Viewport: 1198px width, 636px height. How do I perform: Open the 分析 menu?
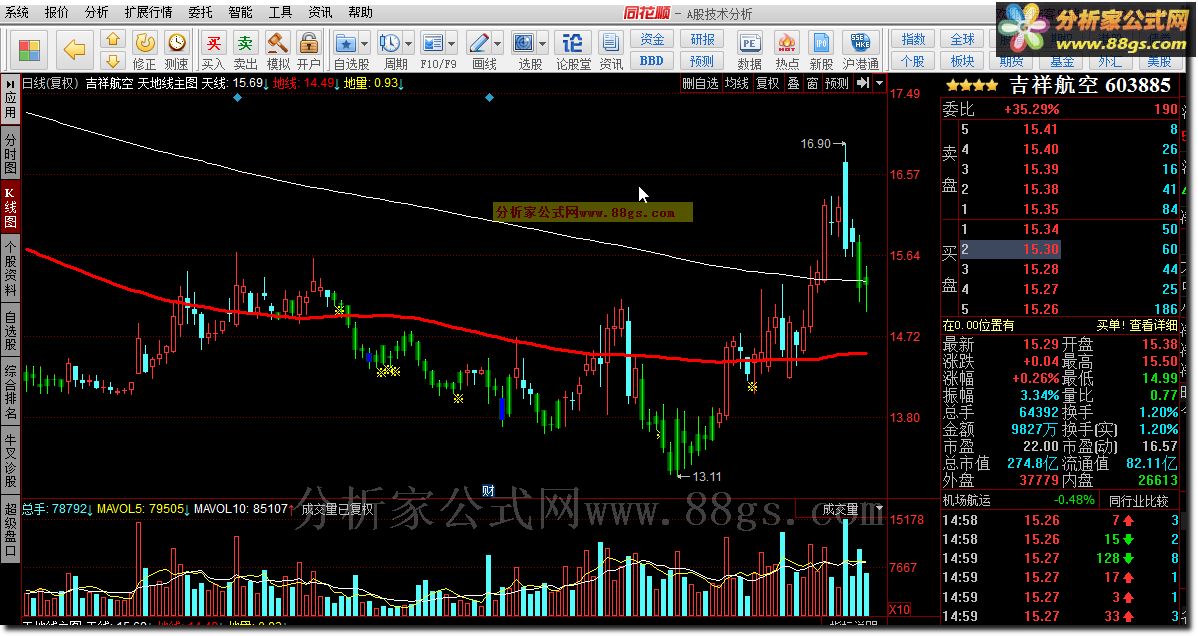coord(96,12)
